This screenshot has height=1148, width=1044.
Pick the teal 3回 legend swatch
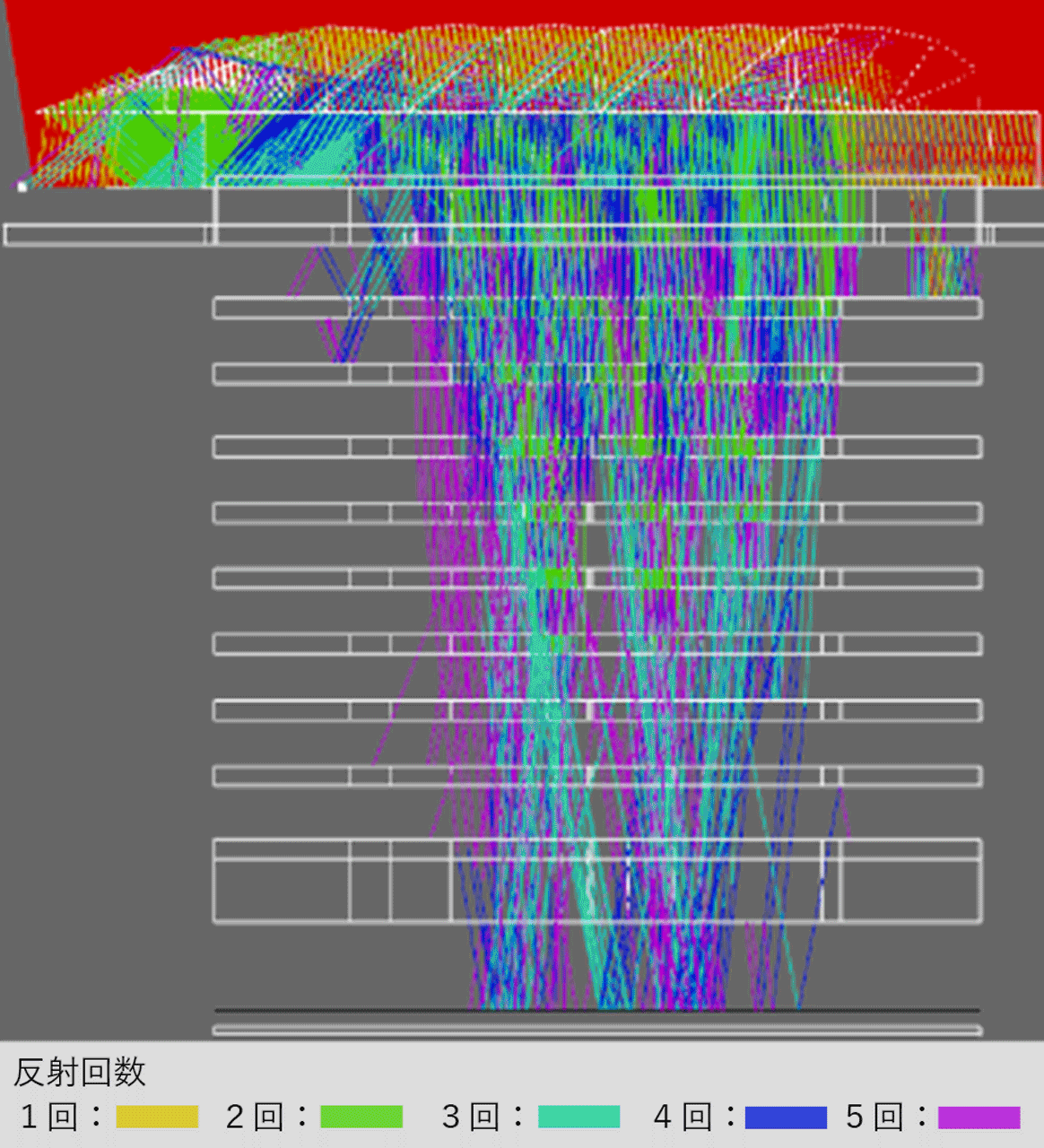(x=579, y=1117)
